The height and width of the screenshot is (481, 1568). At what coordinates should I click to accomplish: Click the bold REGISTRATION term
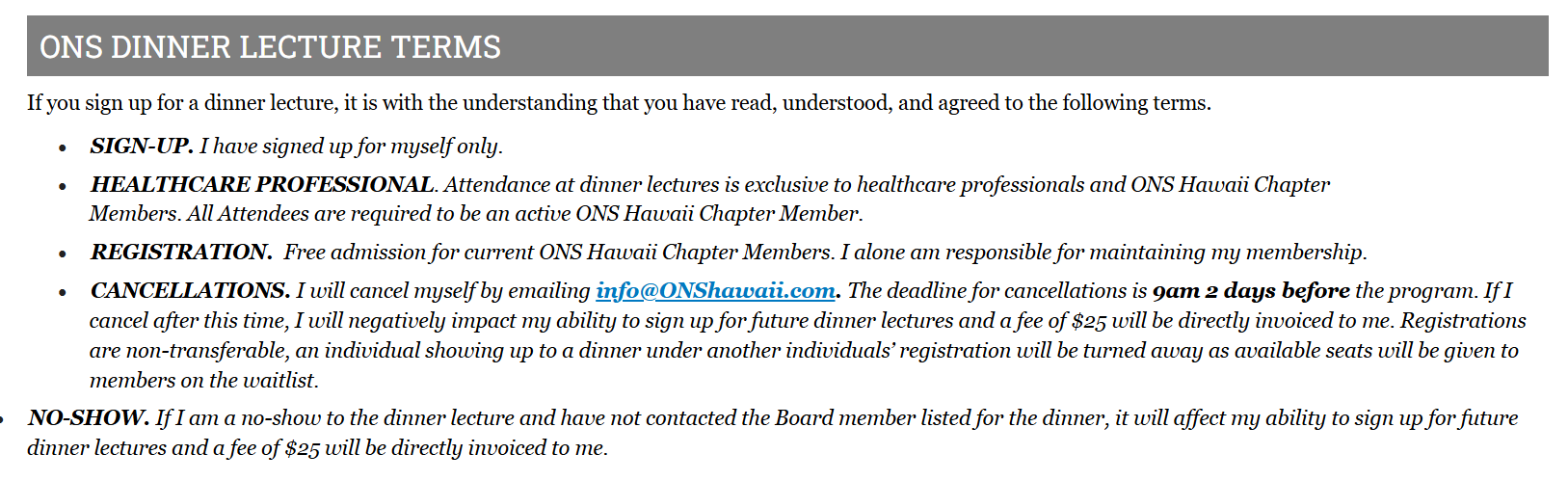[x=181, y=253]
